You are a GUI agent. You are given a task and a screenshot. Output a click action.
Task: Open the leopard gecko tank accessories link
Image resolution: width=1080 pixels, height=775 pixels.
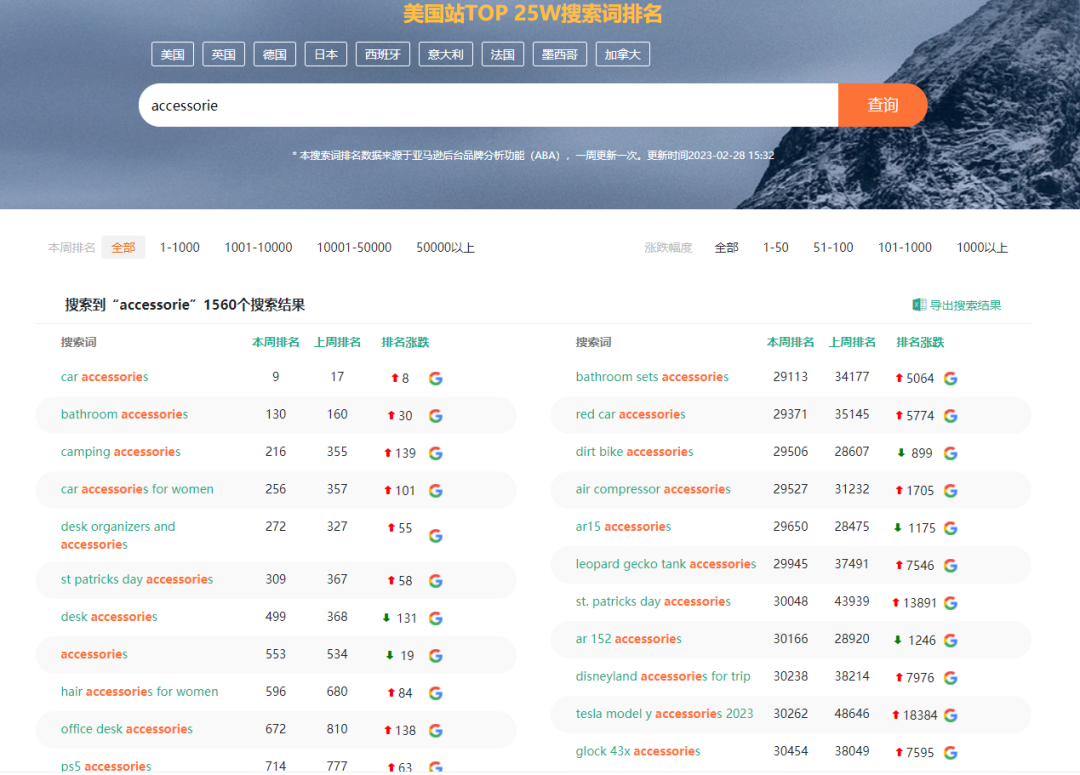[x=666, y=564]
